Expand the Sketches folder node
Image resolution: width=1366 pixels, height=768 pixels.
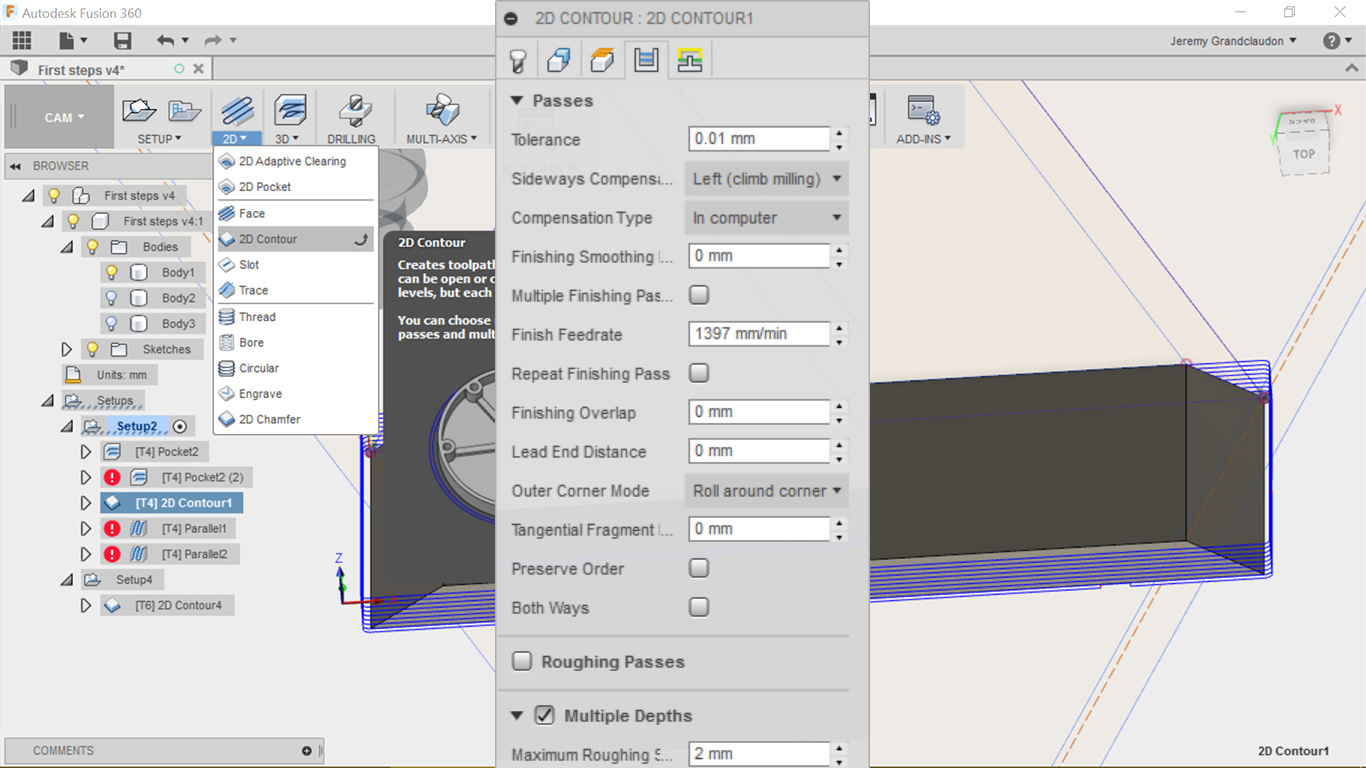click(66, 350)
